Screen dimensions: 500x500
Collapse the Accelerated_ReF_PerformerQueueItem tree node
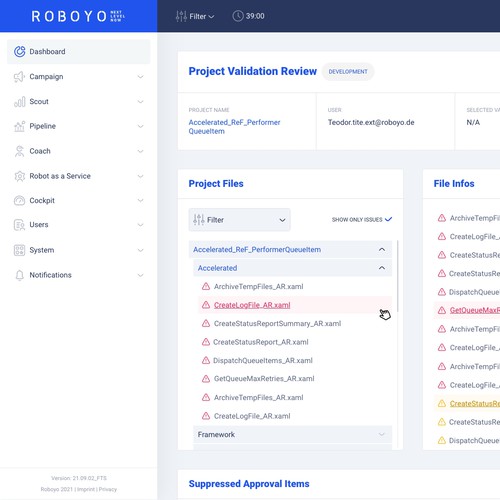click(x=382, y=249)
